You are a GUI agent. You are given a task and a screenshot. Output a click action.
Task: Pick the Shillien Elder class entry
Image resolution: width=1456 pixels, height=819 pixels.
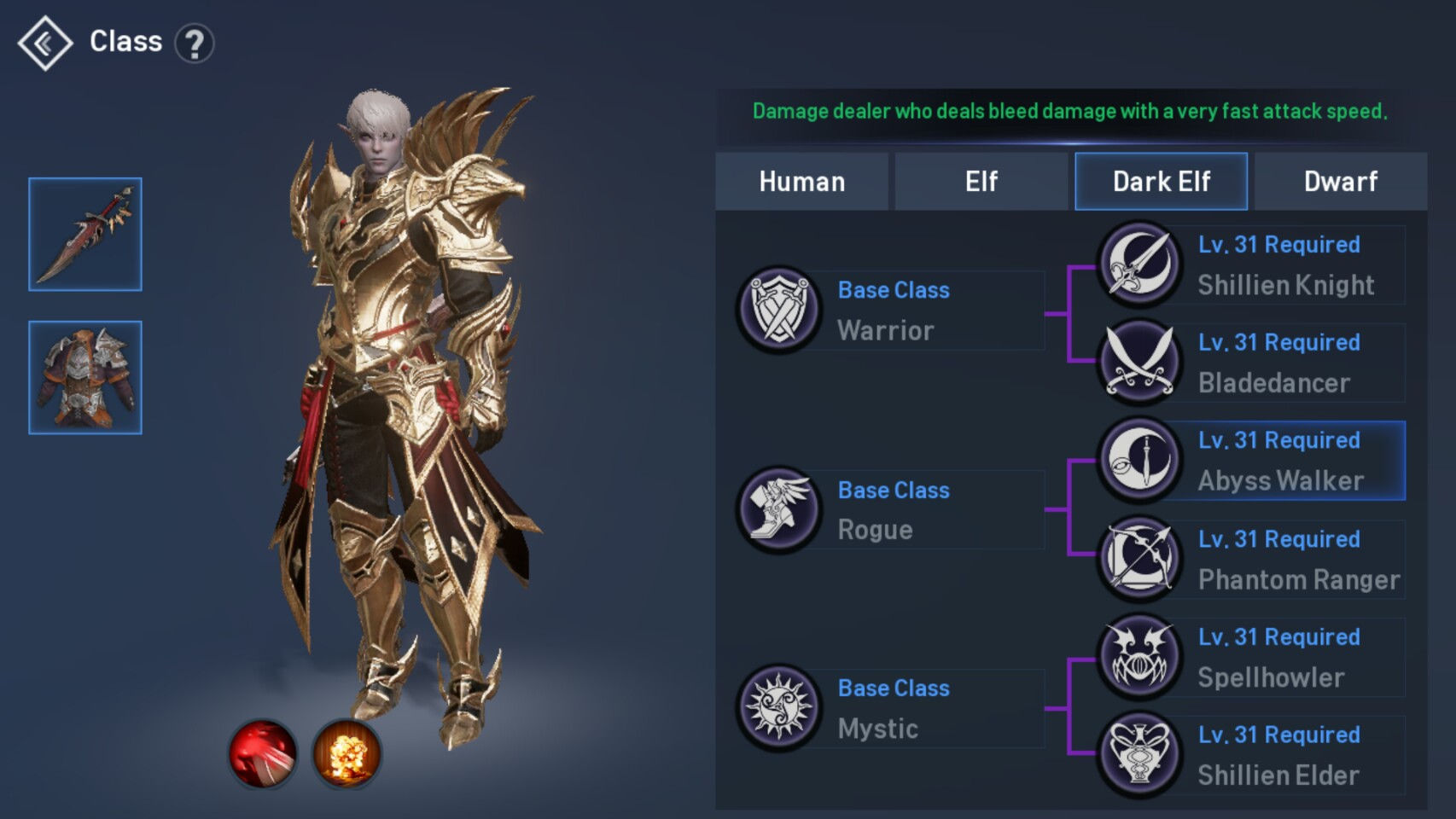click(1252, 755)
